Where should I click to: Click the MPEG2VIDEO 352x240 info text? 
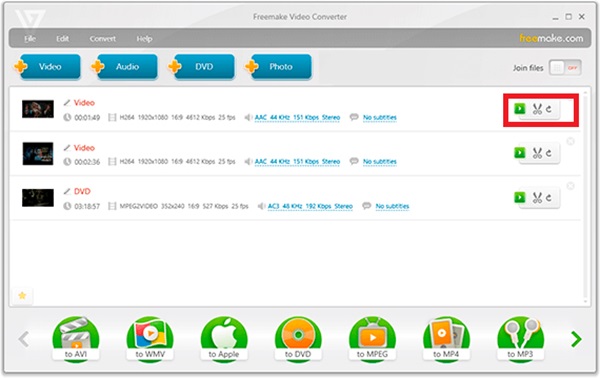184,206
